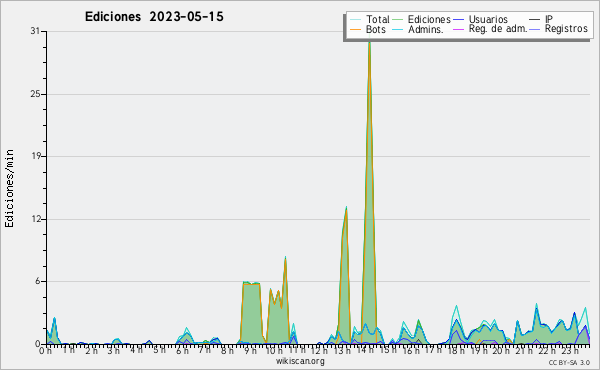This screenshot has width=600, height=370.
Task: Click the y-axis value 25
Action: [35, 94]
